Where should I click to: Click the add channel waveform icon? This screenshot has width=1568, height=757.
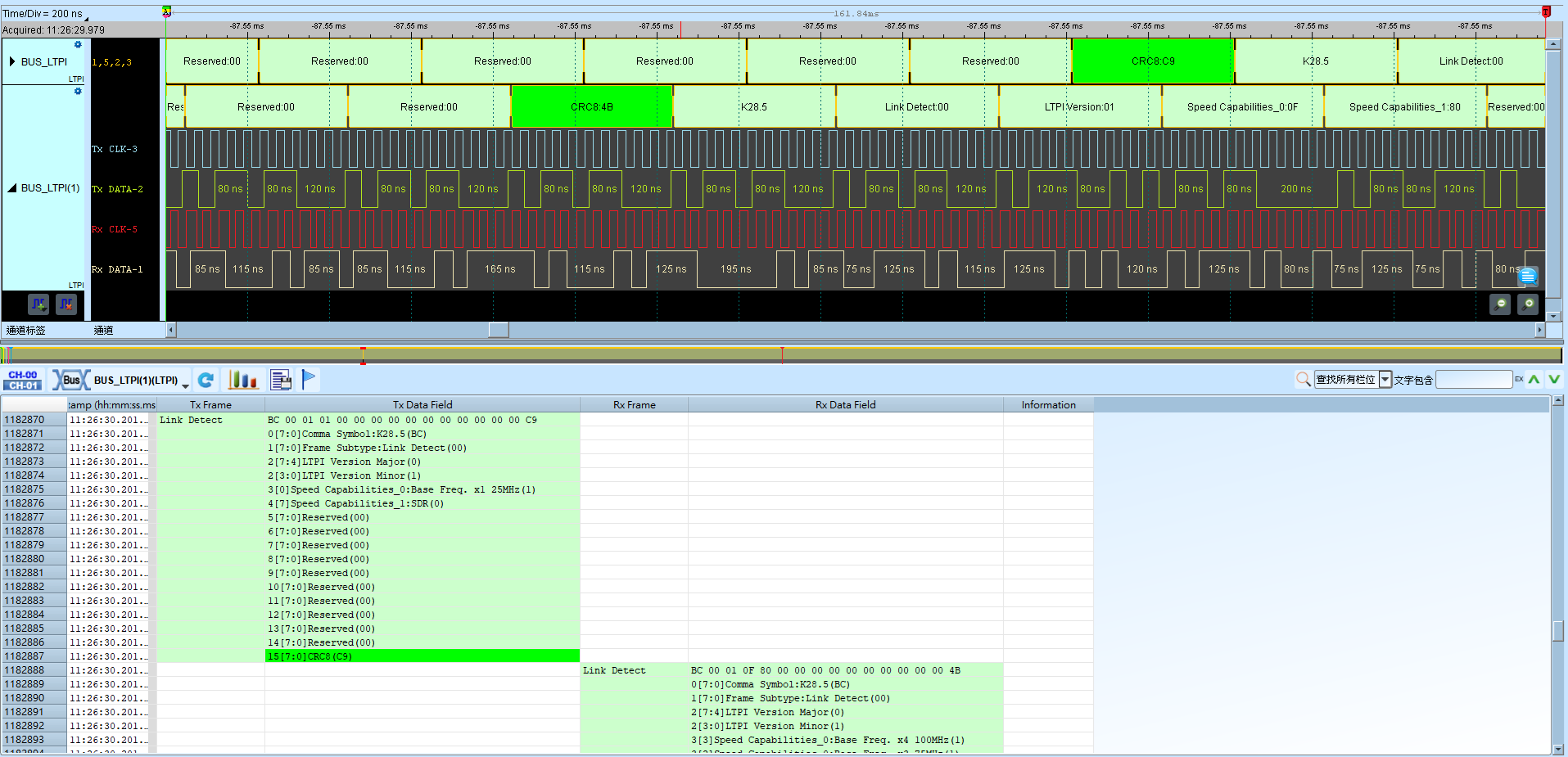38,304
